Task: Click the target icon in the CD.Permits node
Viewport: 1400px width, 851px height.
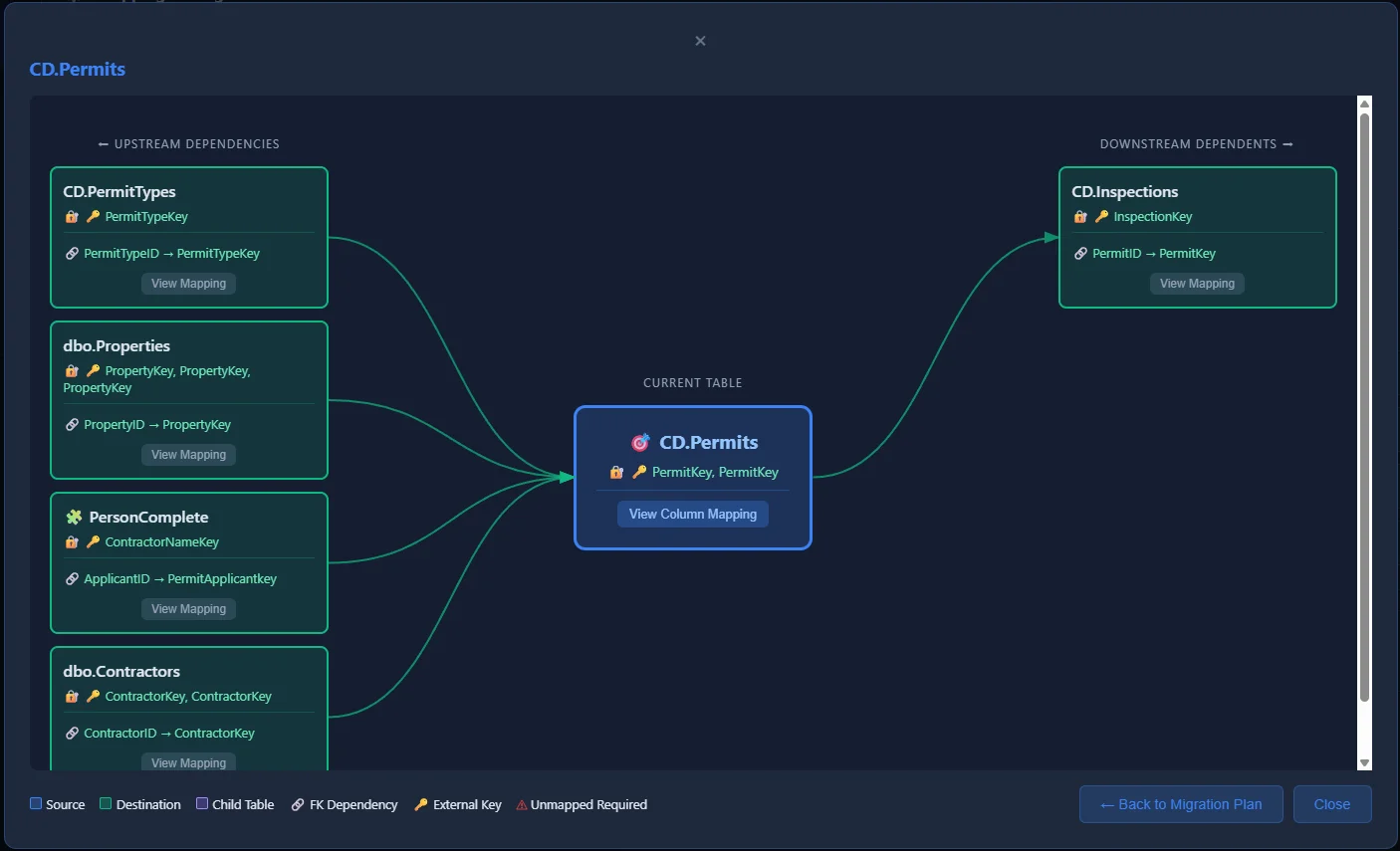Action: (x=640, y=441)
